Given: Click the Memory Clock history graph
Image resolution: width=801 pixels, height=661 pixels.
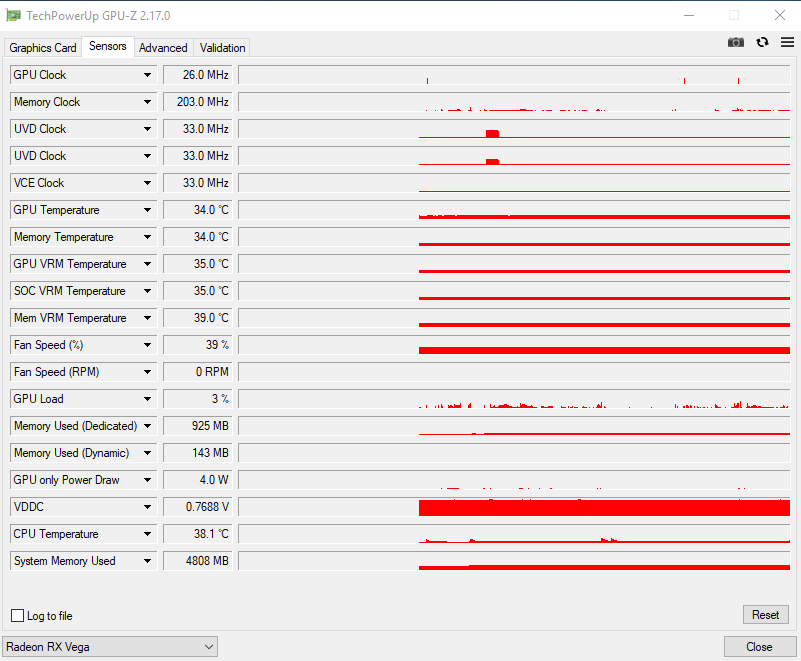Looking at the screenshot, I should click(514, 102).
